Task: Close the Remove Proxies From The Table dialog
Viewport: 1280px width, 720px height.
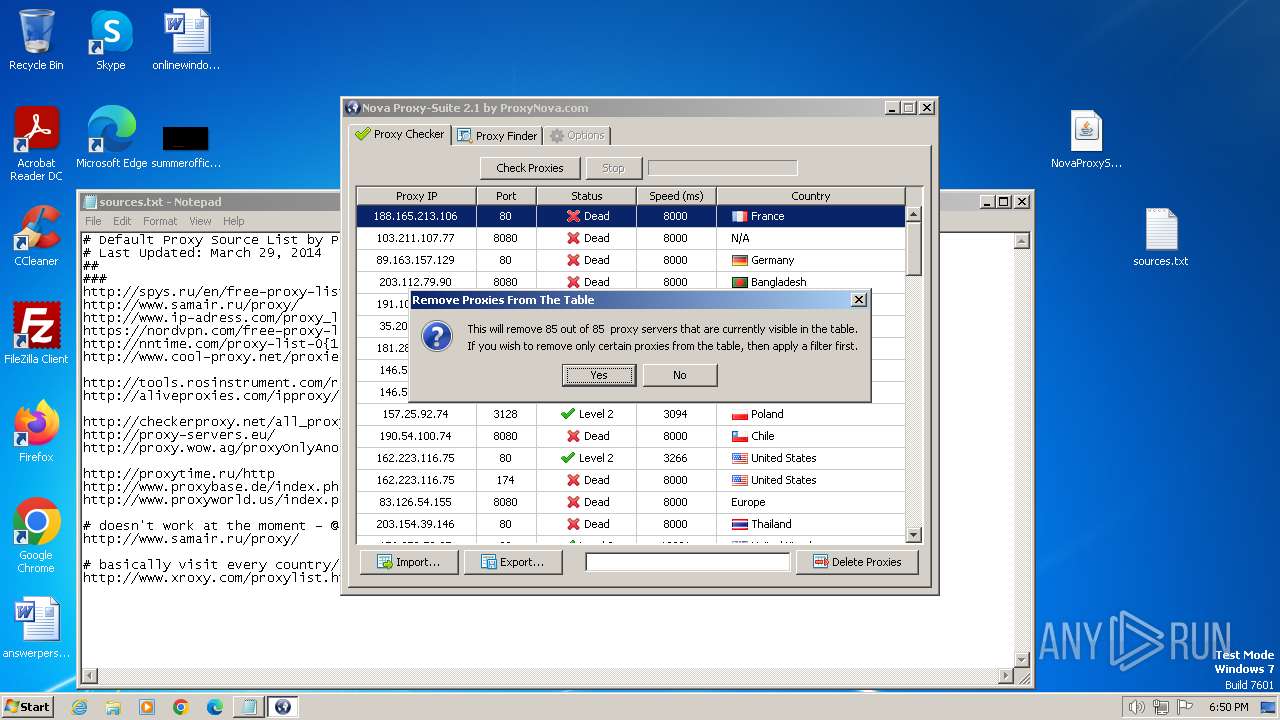Action: (x=858, y=300)
